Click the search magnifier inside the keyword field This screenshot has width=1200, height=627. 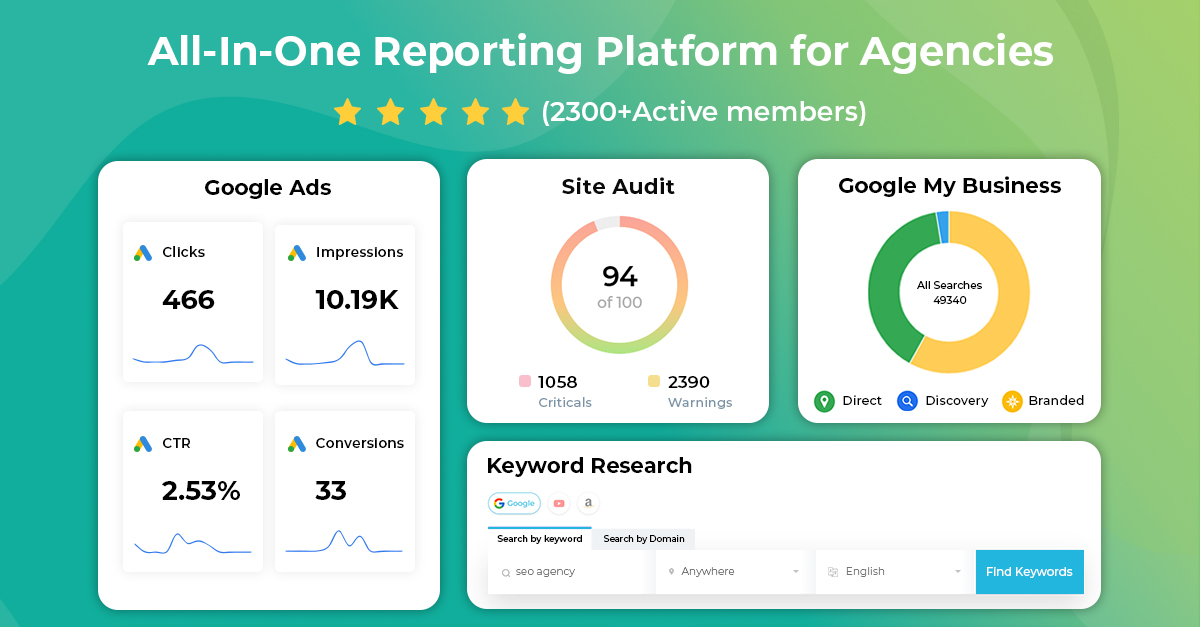pyautogui.click(x=505, y=571)
